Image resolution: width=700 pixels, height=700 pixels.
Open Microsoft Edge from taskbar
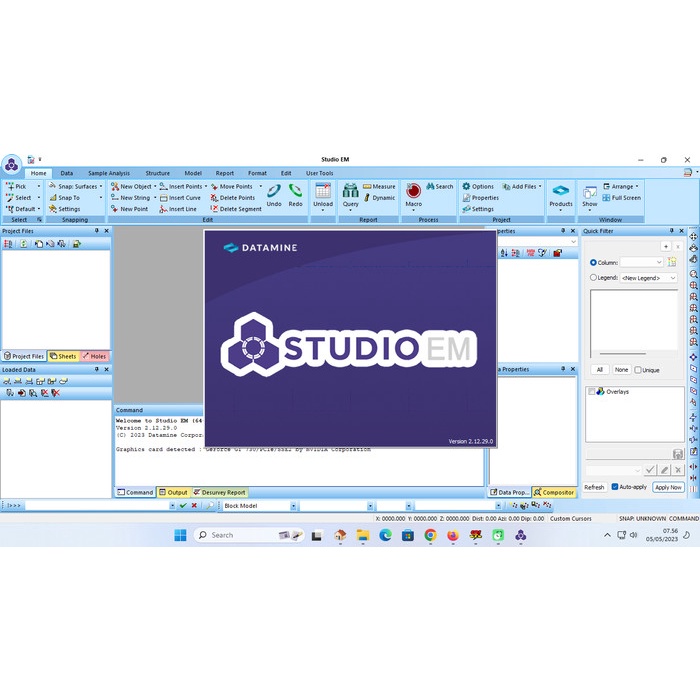pyautogui.click(x=385, y=535)
